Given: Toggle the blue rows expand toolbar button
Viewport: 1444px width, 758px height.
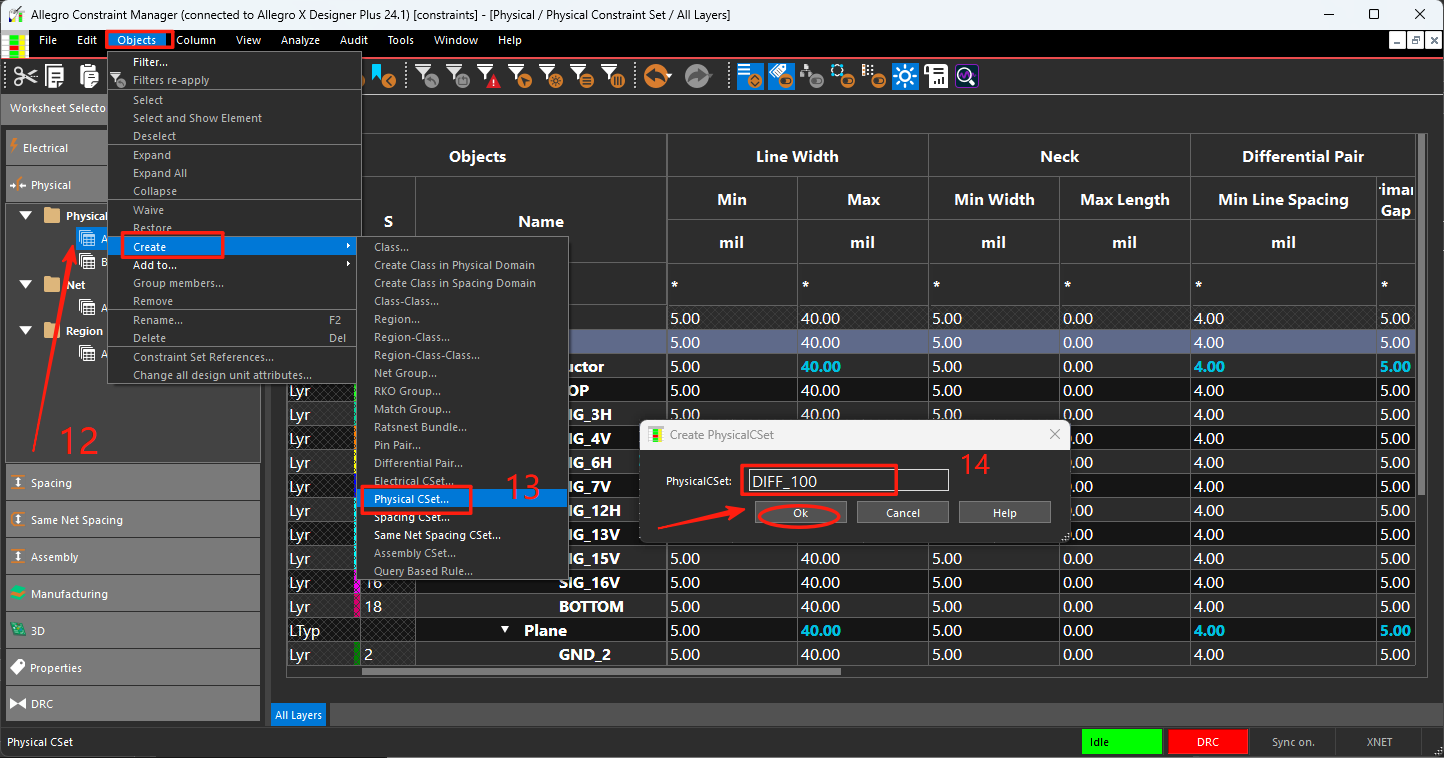Looking at the screenshot, I should pos(751,76).
